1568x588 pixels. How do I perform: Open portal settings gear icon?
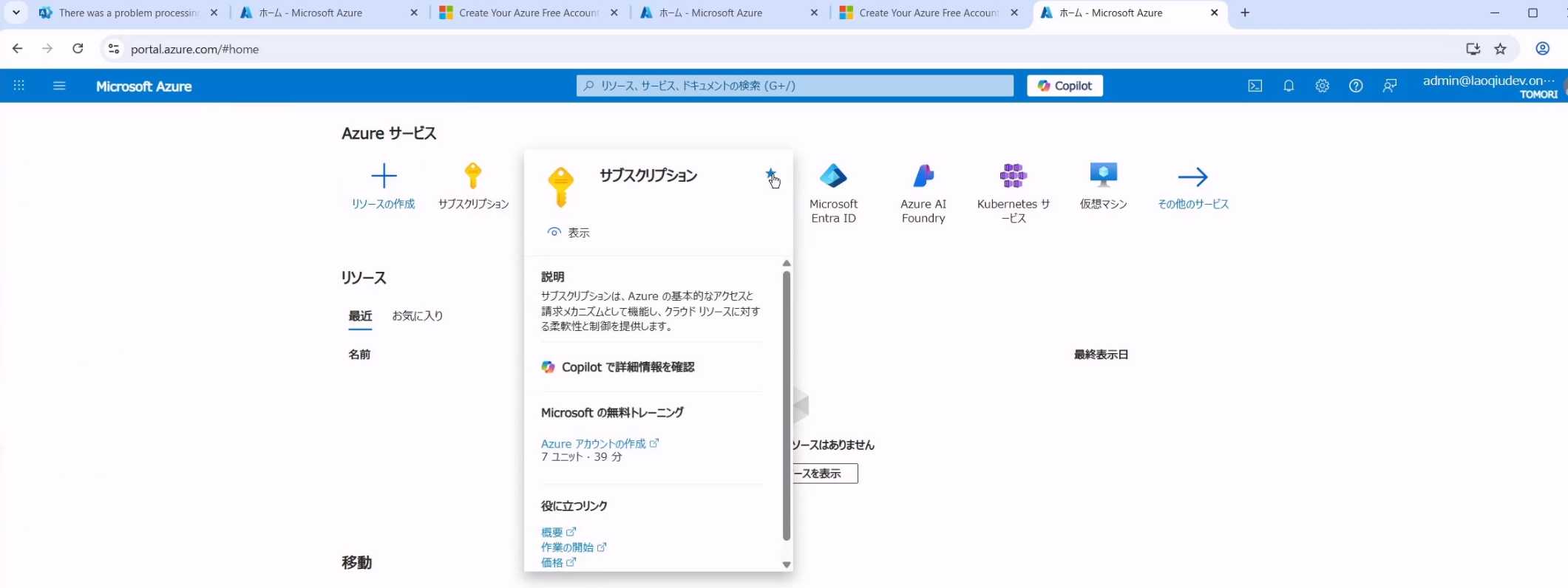tap(1322, 86)
